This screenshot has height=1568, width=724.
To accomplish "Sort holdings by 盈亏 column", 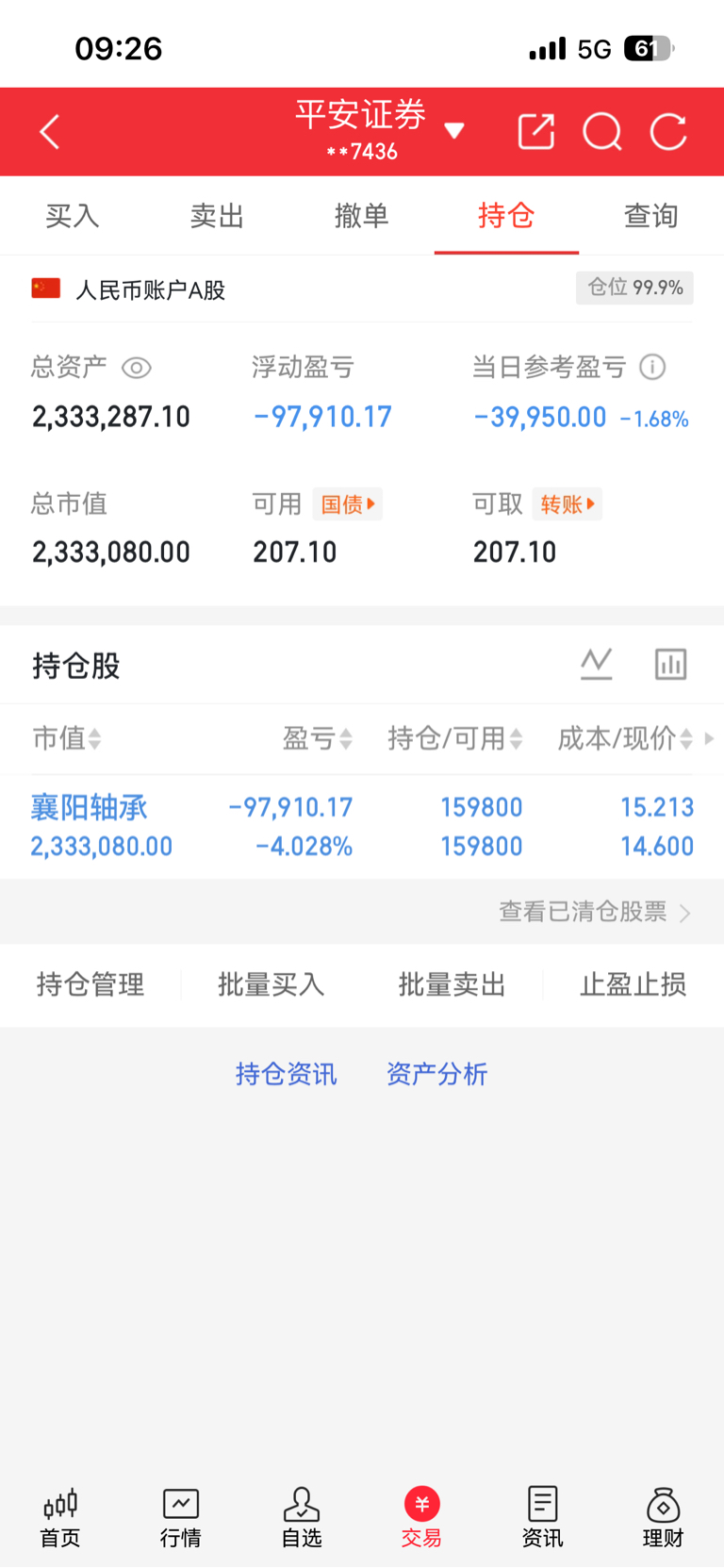I will click(x=318, y=738).
